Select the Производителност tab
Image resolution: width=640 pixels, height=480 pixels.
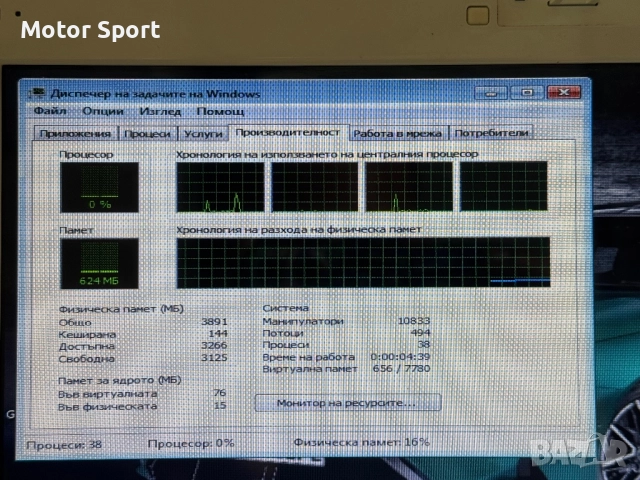click(x=288, y=132)
